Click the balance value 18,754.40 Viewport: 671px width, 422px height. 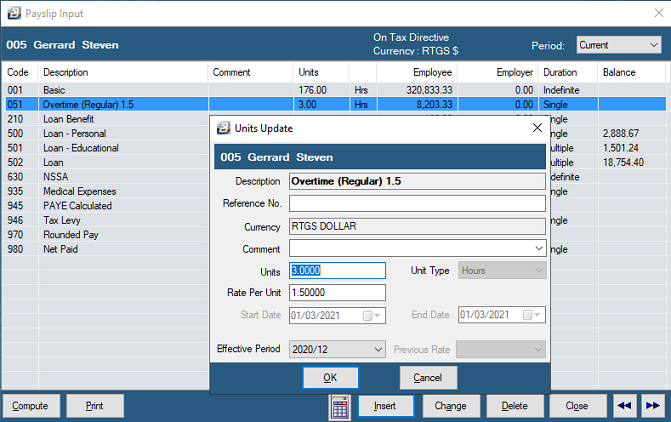(623, 163)
